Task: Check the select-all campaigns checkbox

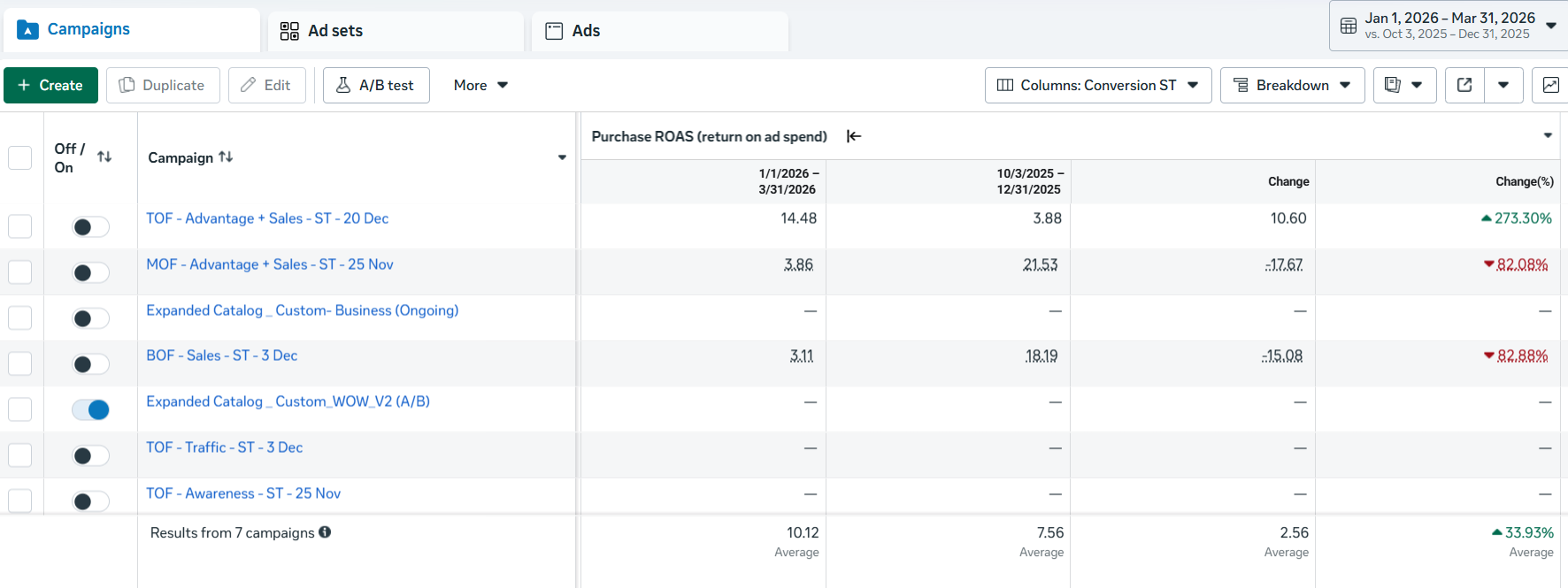Action: [19, 157]
